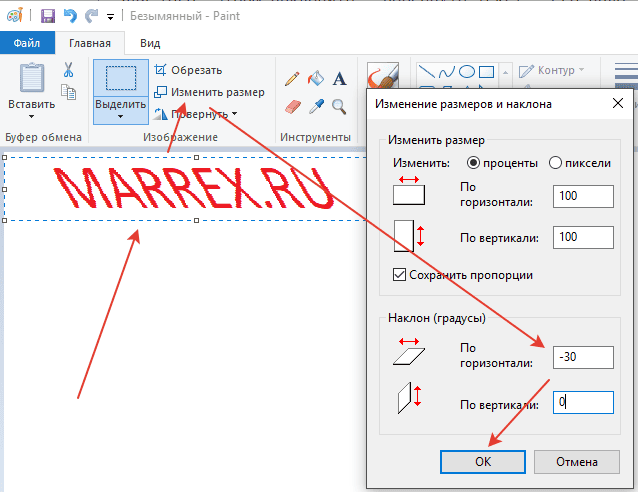The width and height of the screenshot is (638, 492).
Task: Copy selection with the copy icon
Action: click(x=68, y=92)
